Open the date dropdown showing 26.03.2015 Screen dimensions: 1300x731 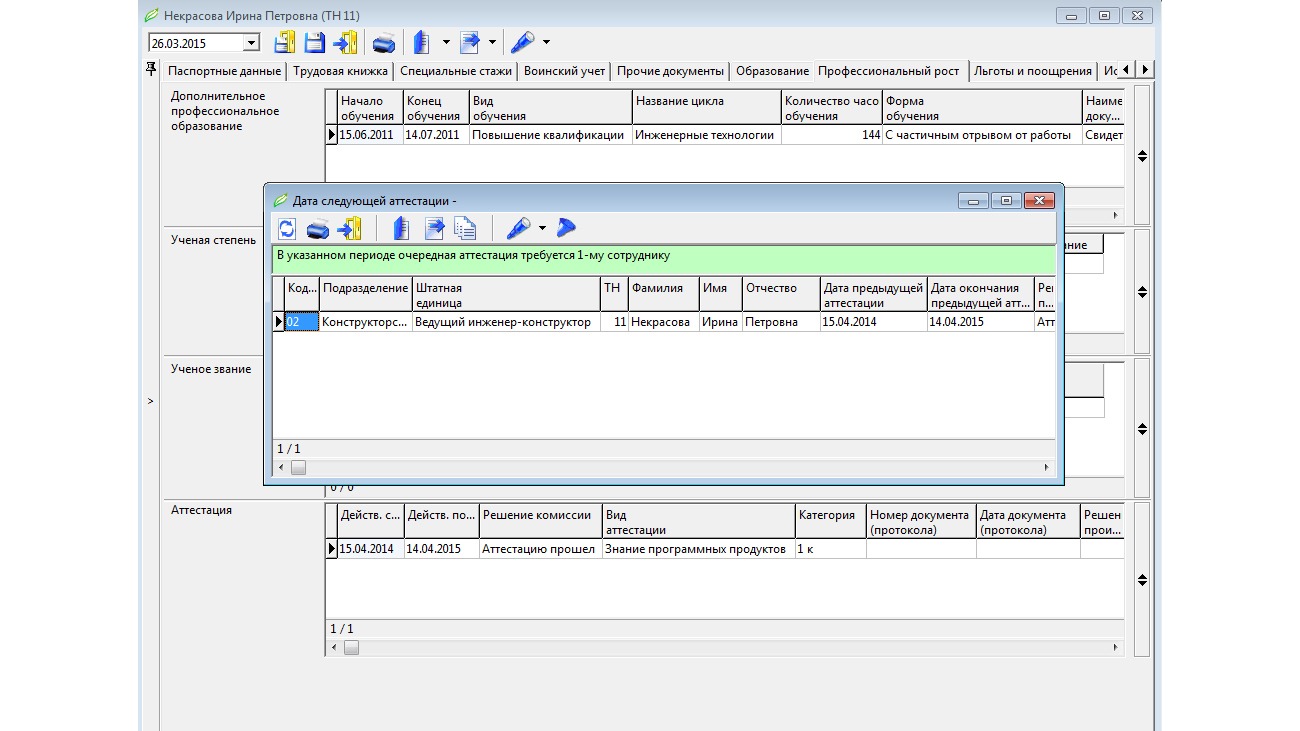point(251,43)
